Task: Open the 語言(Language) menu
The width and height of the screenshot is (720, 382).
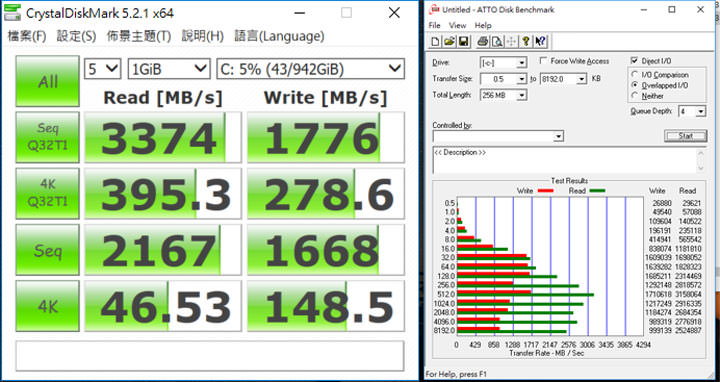Action: [x=279, y=36]
